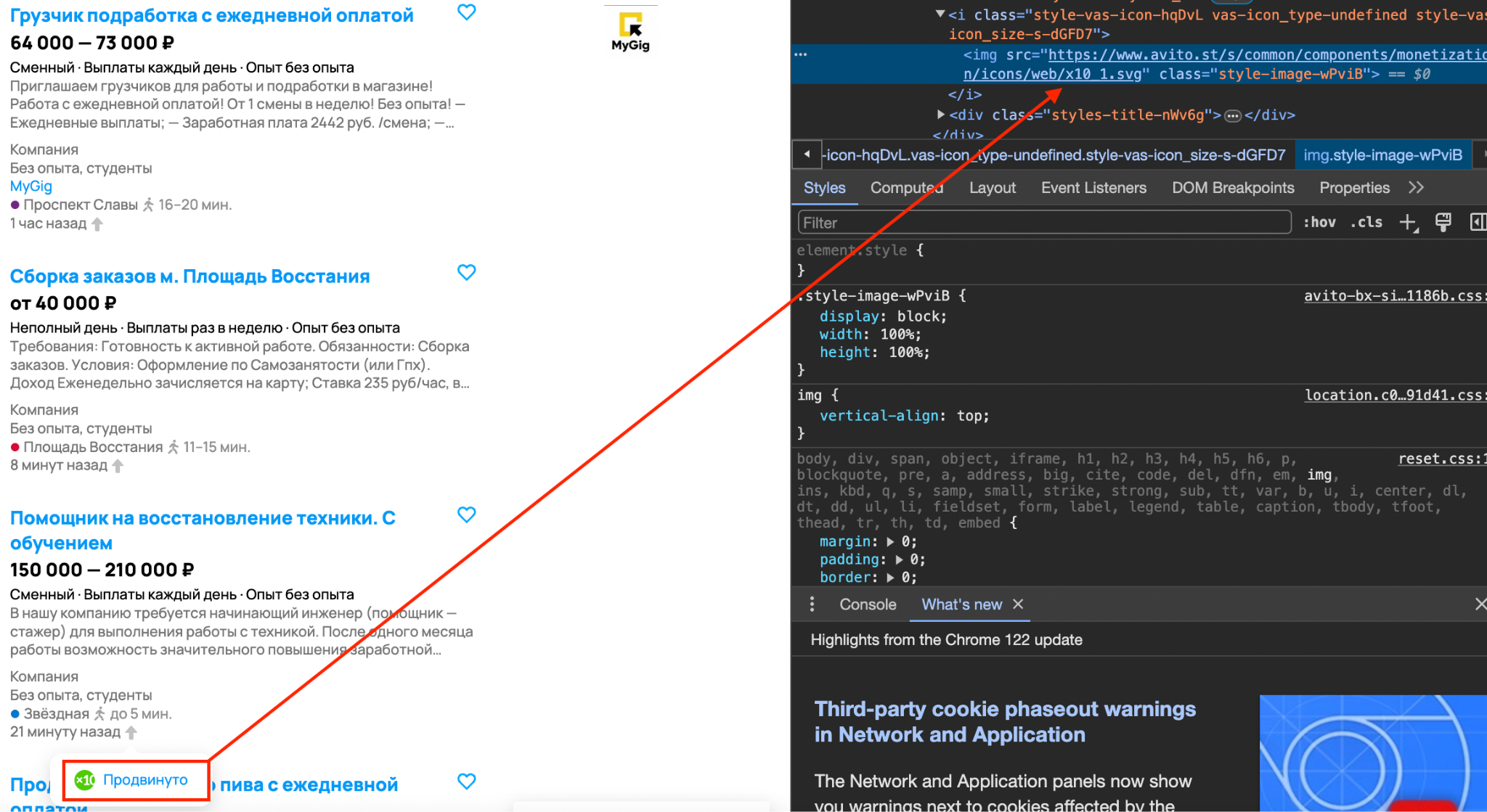Expand the border shorthand property

890,578
